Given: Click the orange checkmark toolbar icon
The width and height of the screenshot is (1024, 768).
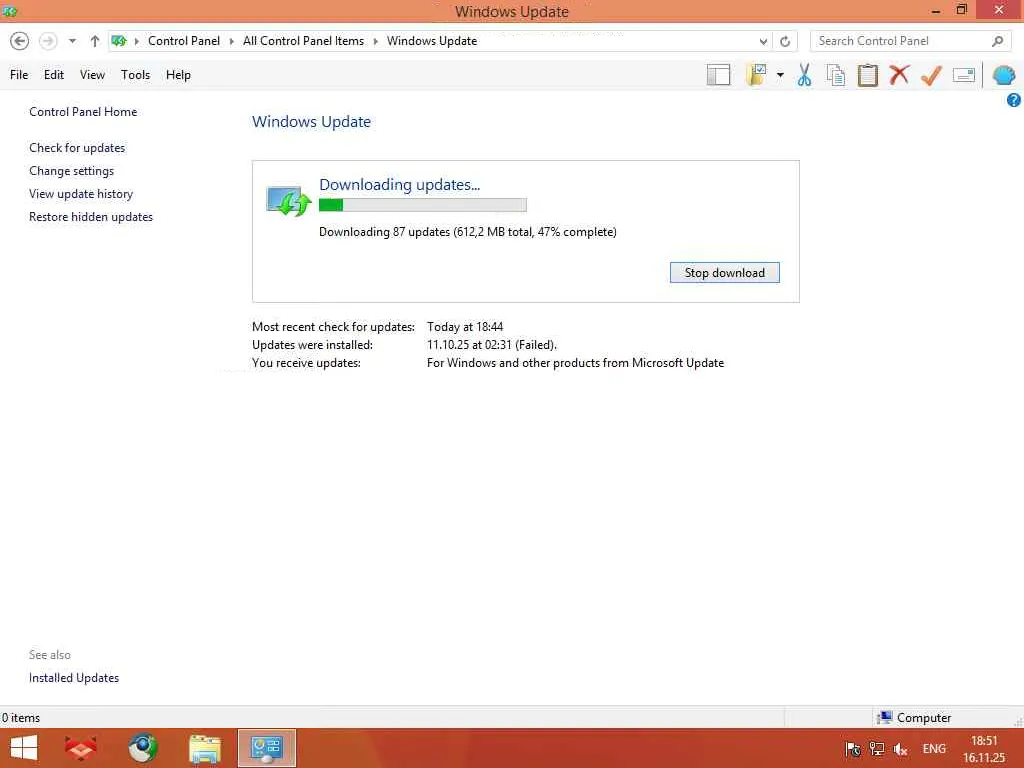Looking at the screenshot, I should coord(931,75).
